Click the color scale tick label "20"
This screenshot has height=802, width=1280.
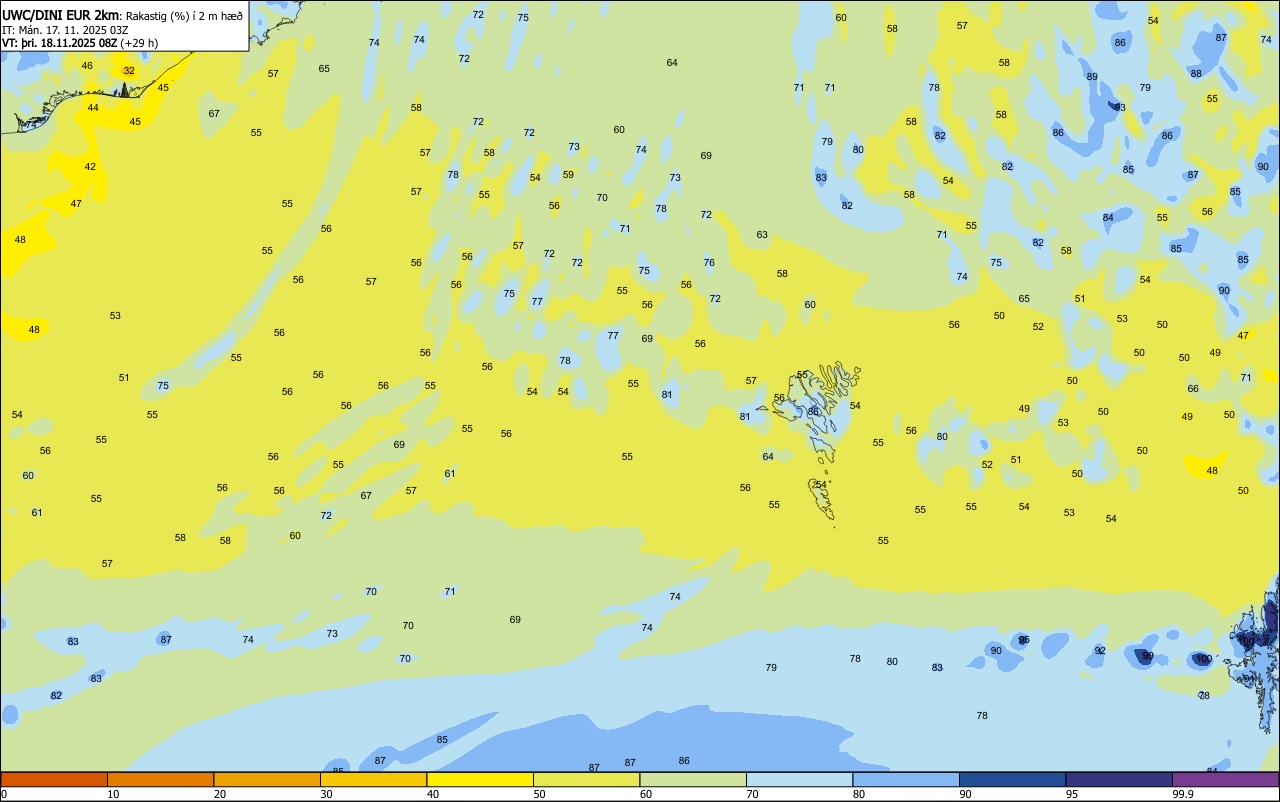(x=220, y=794)
